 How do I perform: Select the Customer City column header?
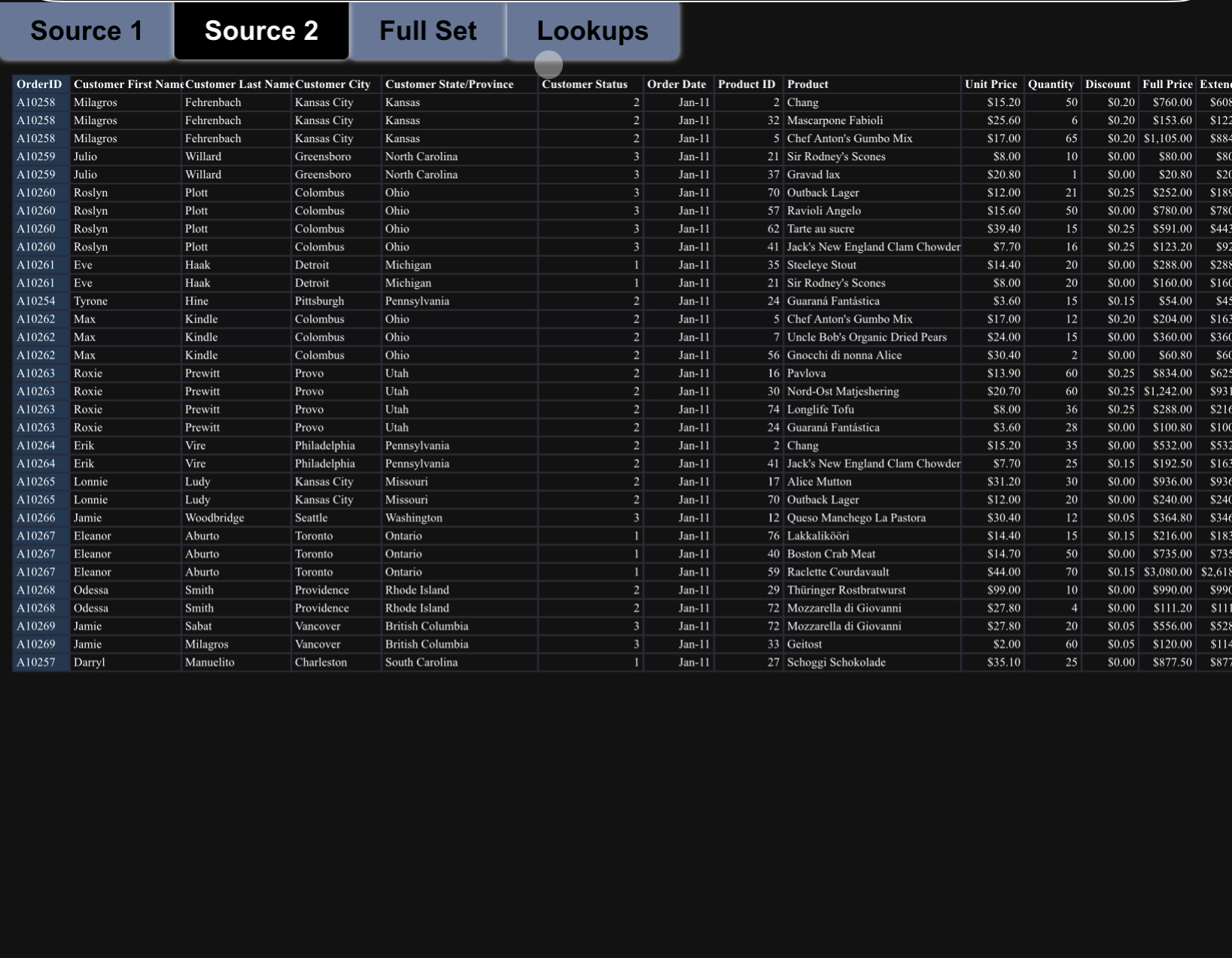point(336,84)
